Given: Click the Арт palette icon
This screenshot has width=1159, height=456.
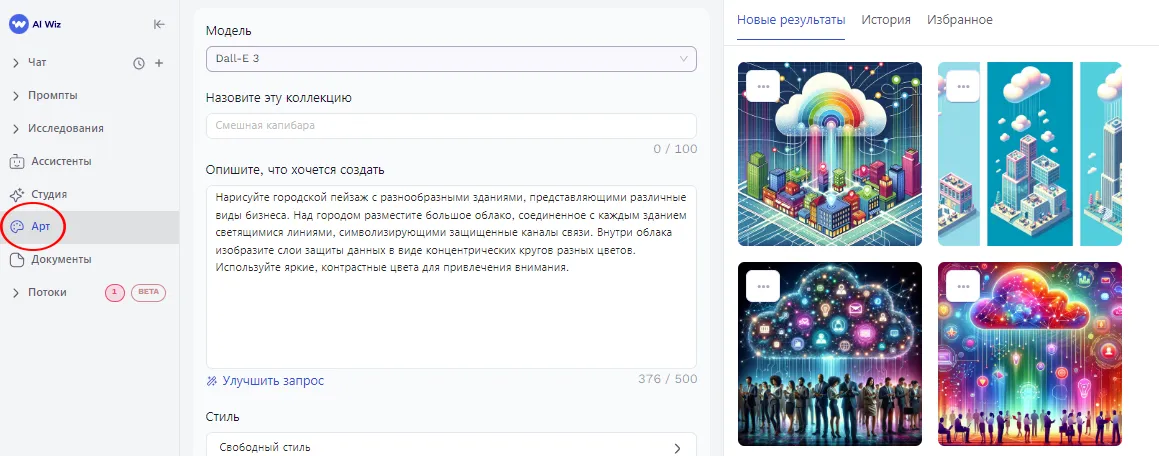Looking at the screenshot, I should [x=17, y=227].
